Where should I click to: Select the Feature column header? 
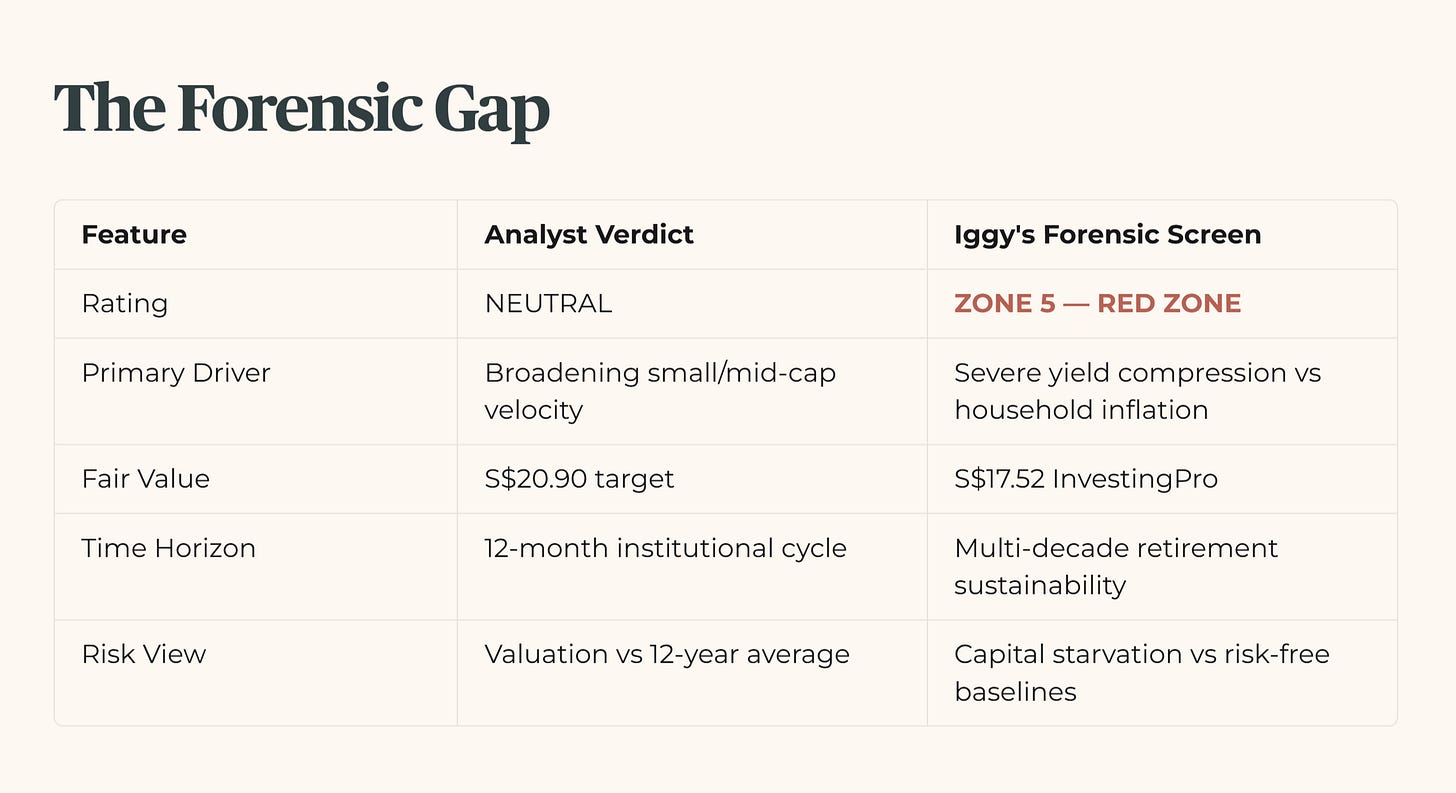coord(134,235)
